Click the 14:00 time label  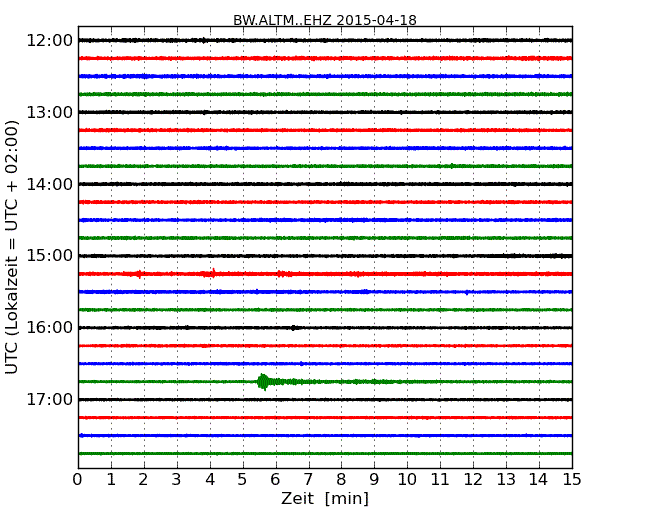click(x=50, y=184)
